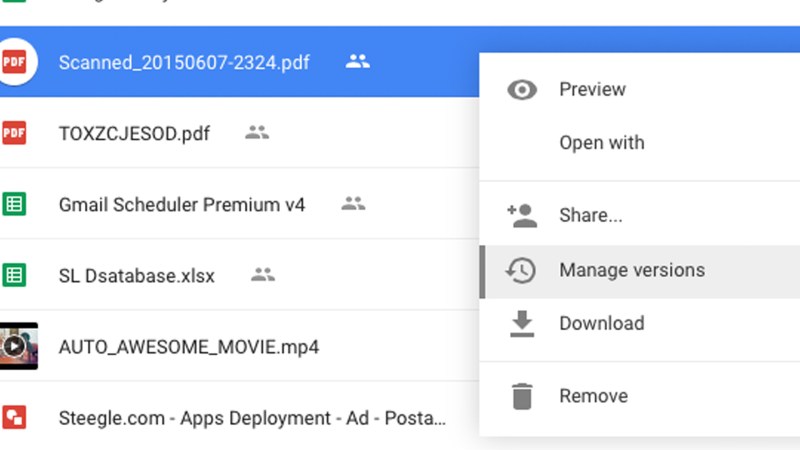The image size is (800, 450).
Task: Select the Scanned_20150607-2324.pdf file name
Action: (x=184, y=63)
